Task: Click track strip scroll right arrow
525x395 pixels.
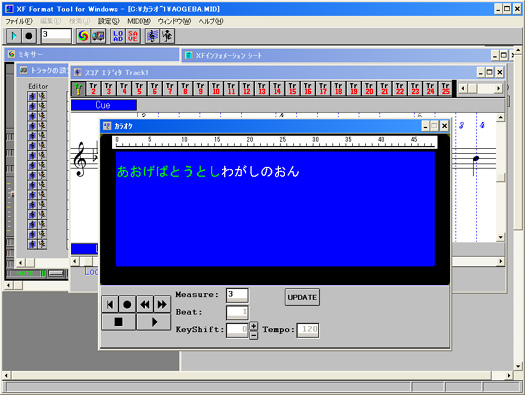Action: [x=499, y=88]
